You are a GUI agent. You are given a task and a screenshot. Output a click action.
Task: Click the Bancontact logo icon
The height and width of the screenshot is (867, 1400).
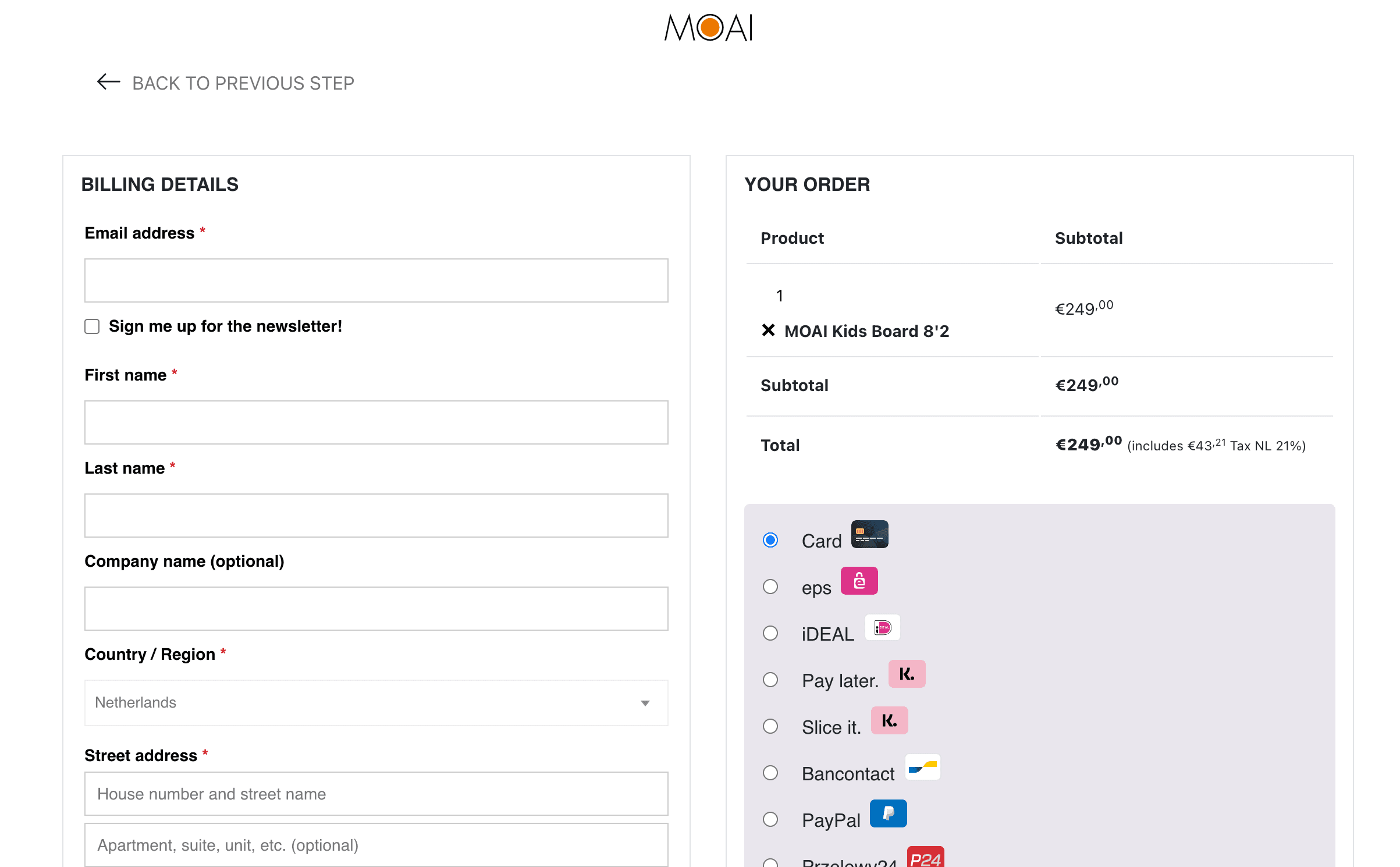click(922, 767)
